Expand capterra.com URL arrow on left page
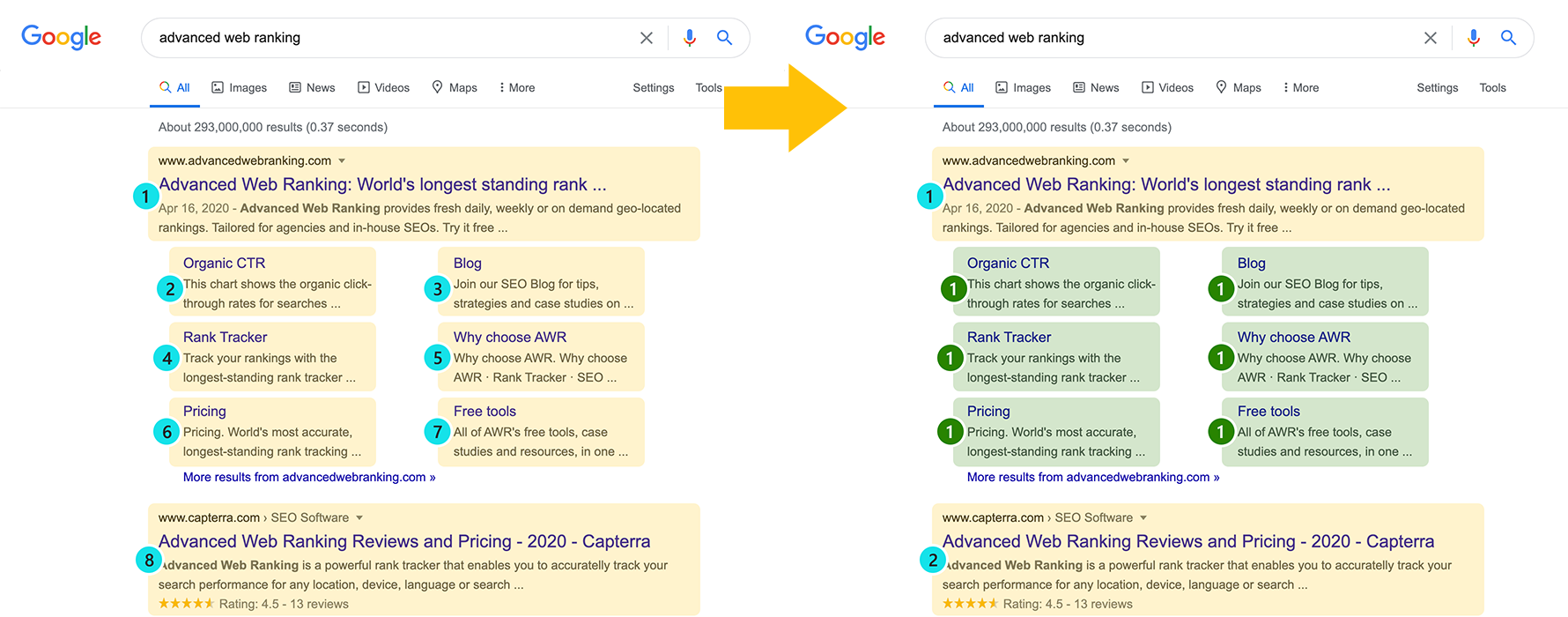 (x=359, y=517)
